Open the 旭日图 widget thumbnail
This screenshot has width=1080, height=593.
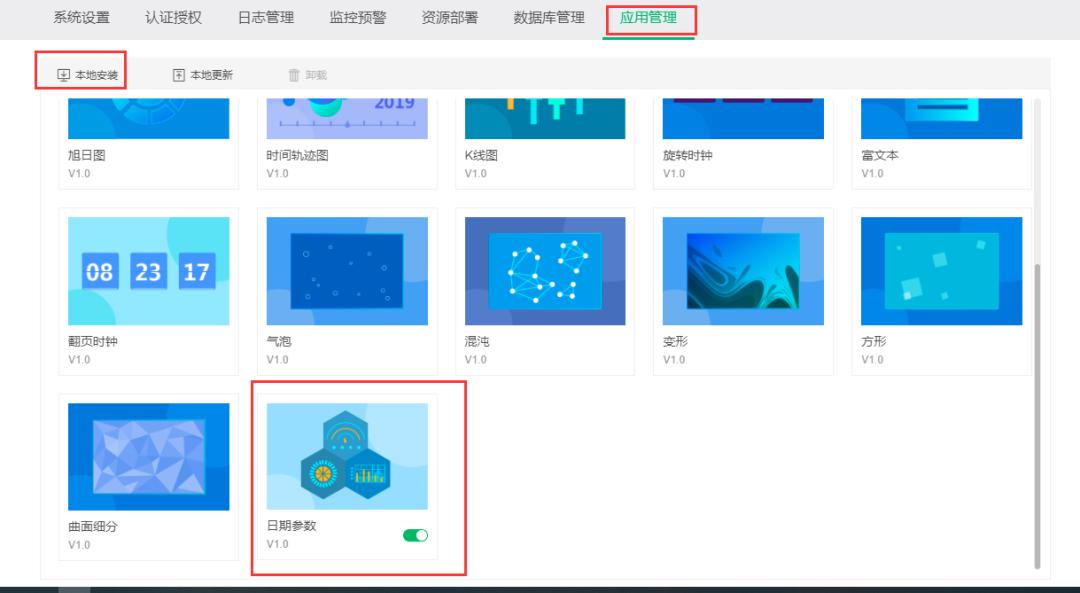(x=148, y=117)
